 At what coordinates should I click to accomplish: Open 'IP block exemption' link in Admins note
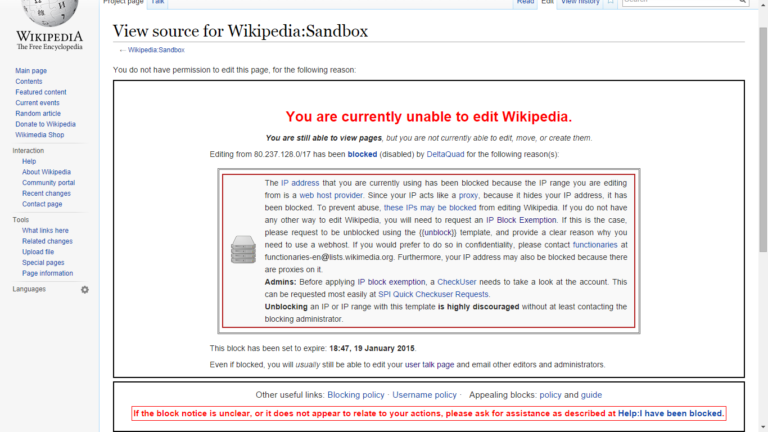pos(391,282)
